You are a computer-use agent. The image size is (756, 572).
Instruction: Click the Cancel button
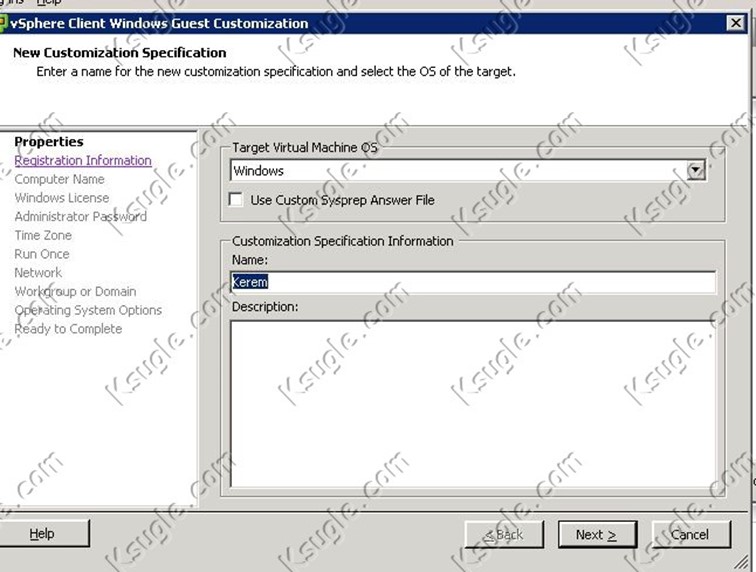click(x=691, y=534)
